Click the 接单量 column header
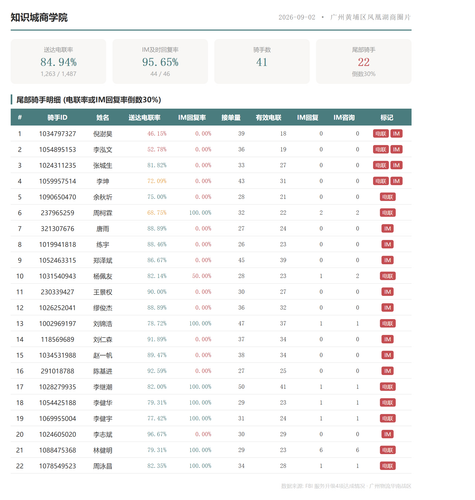 pyautogui.click(x=231, y=117)
